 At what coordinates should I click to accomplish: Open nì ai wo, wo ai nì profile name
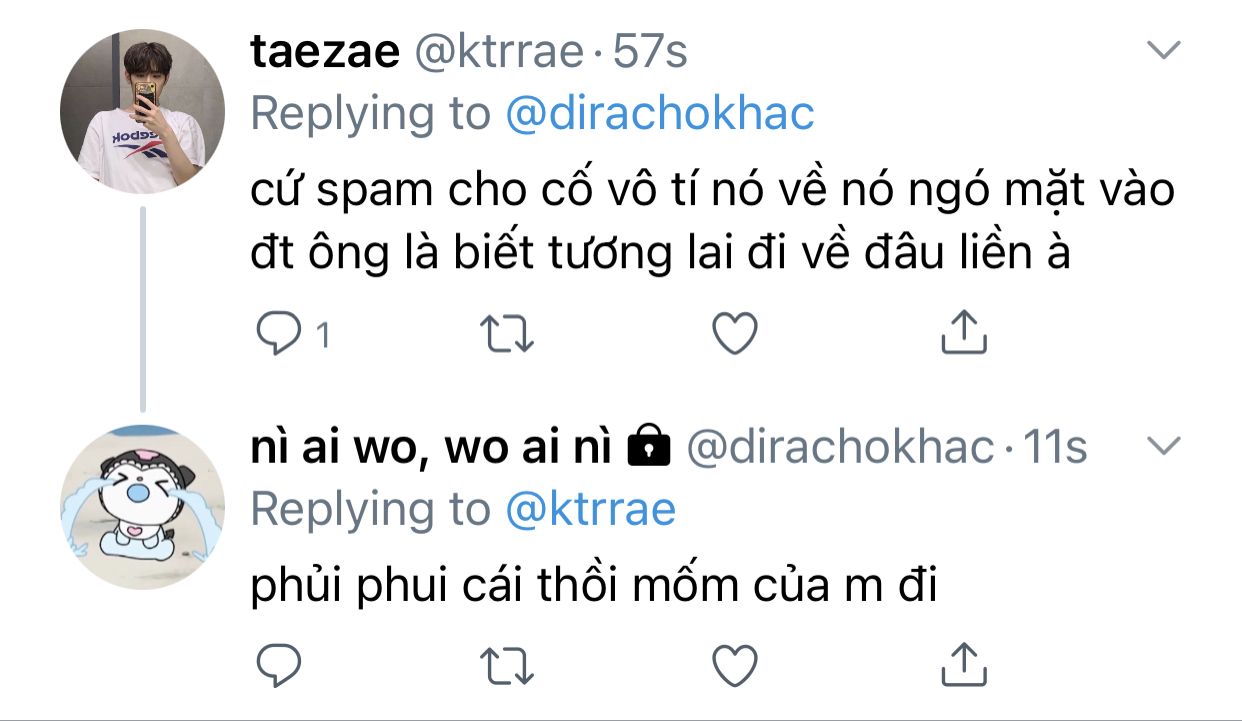point(431,449)
